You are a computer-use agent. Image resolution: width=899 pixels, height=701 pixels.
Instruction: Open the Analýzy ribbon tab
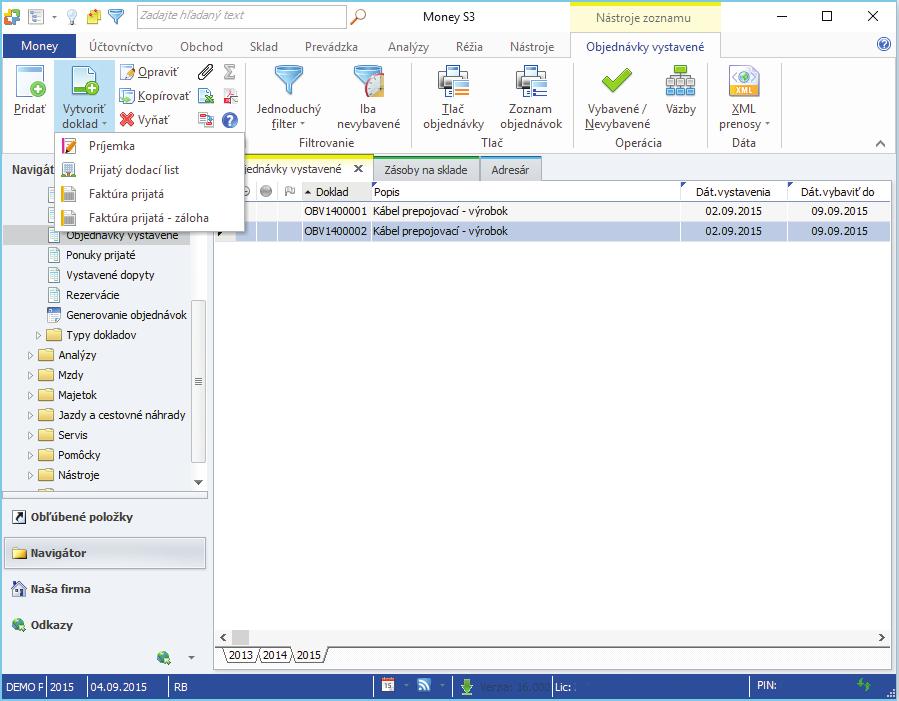(x=408, y=46)
